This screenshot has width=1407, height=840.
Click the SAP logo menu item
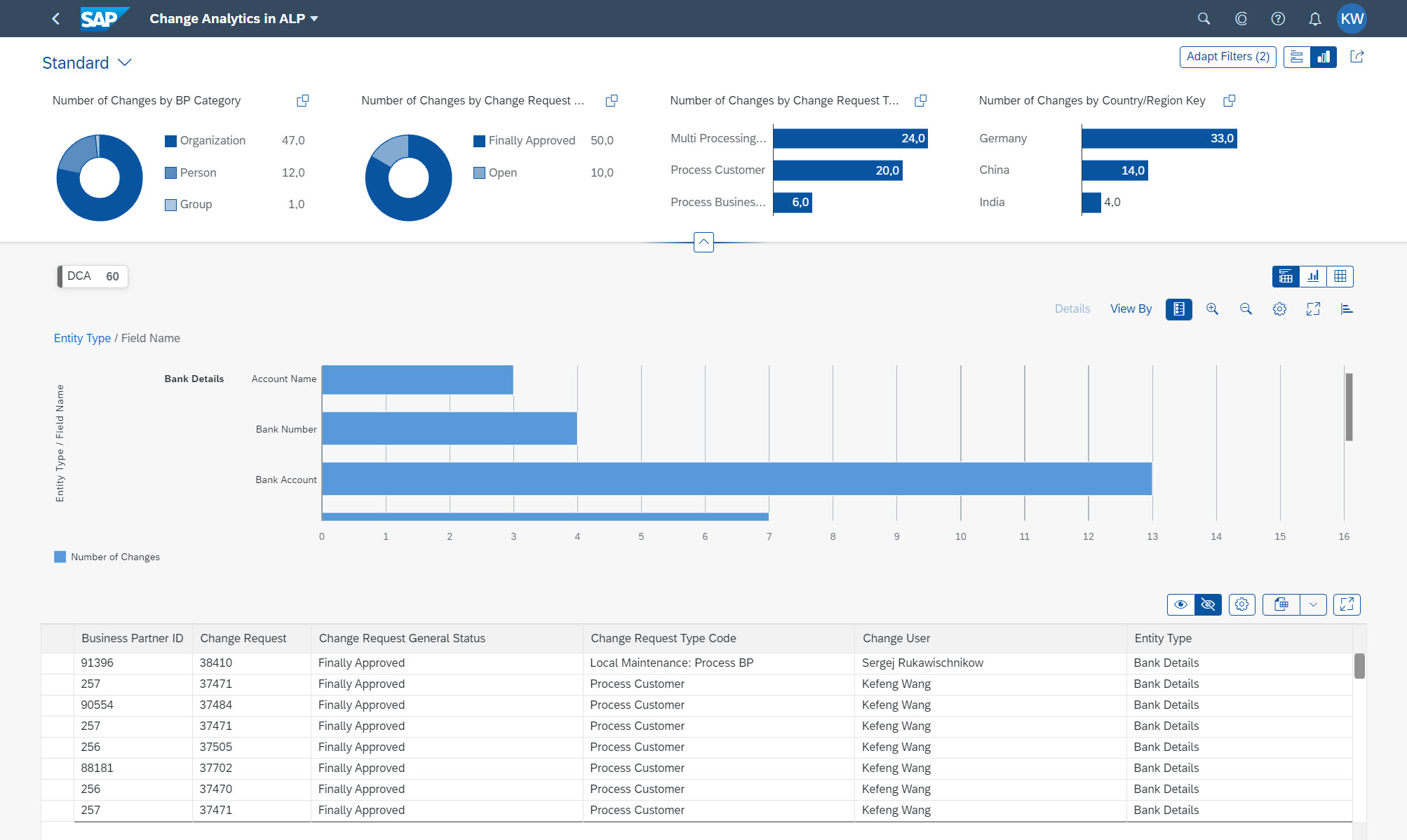(x=99, y=18)
